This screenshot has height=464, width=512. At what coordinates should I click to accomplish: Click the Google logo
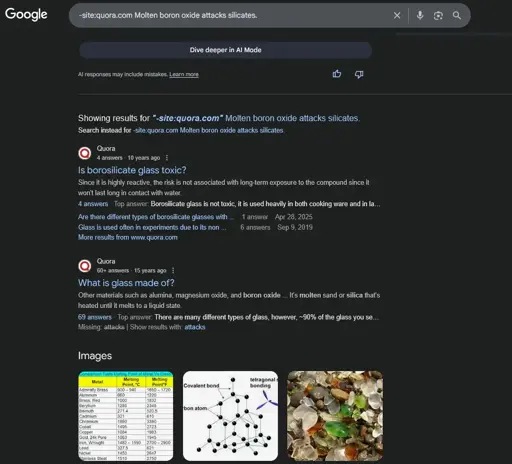point(26,14)
